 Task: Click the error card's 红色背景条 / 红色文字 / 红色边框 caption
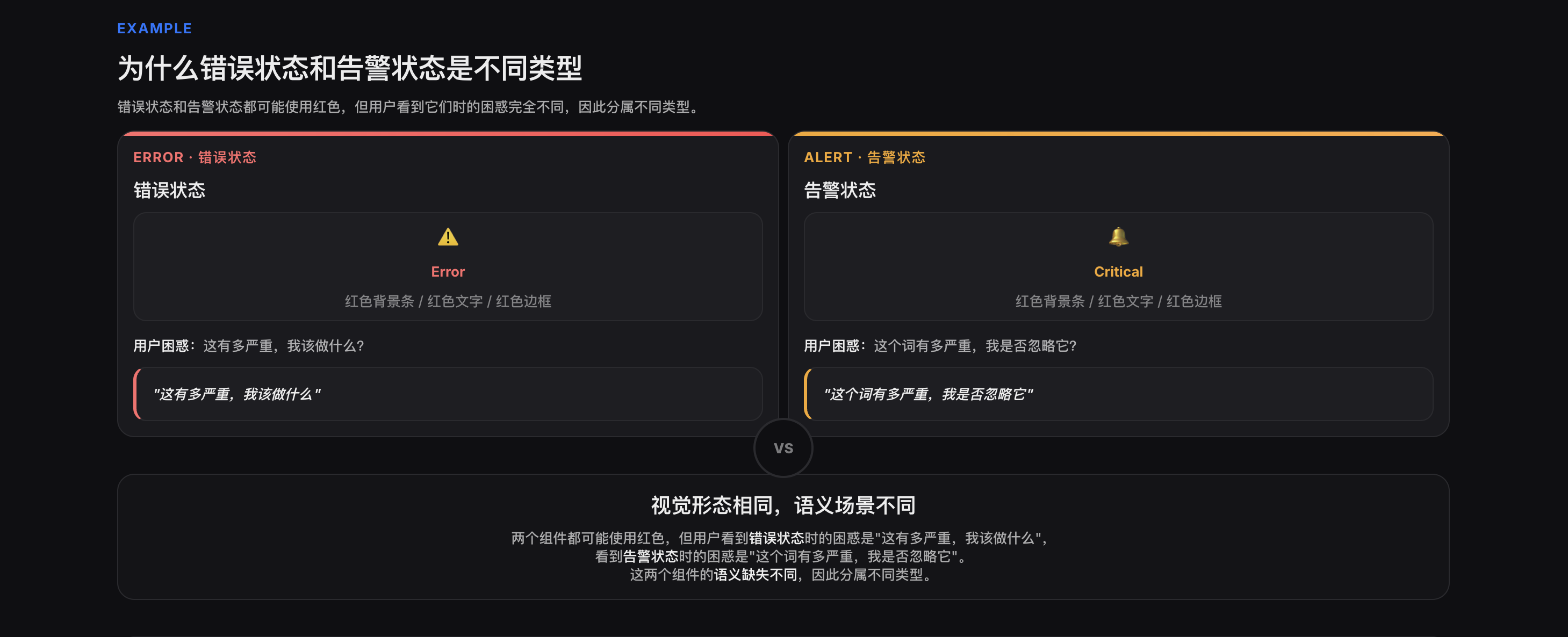pyautogui.click(x=448, y=301)
